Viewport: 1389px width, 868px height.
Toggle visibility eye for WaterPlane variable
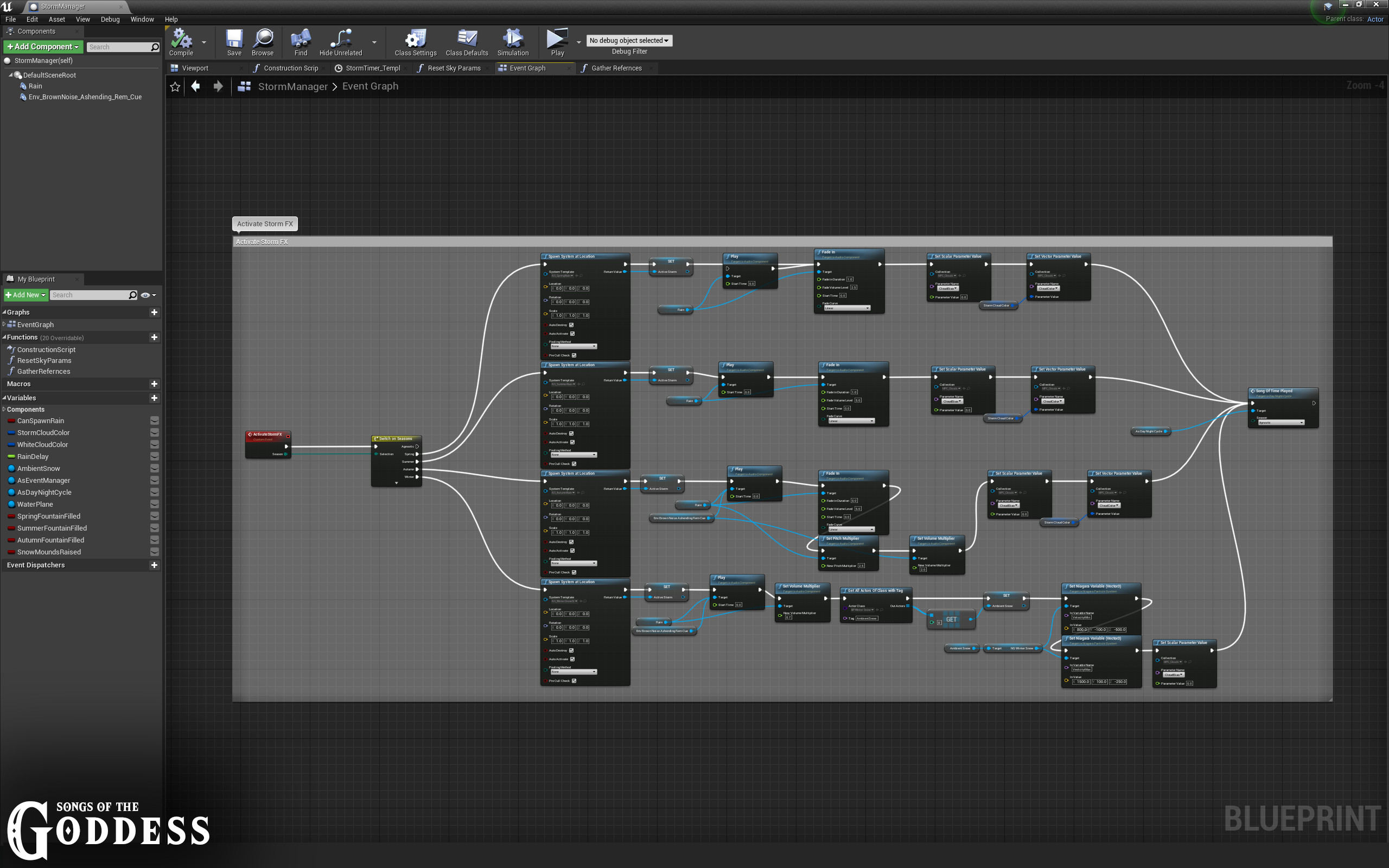(x=155, y=504)
